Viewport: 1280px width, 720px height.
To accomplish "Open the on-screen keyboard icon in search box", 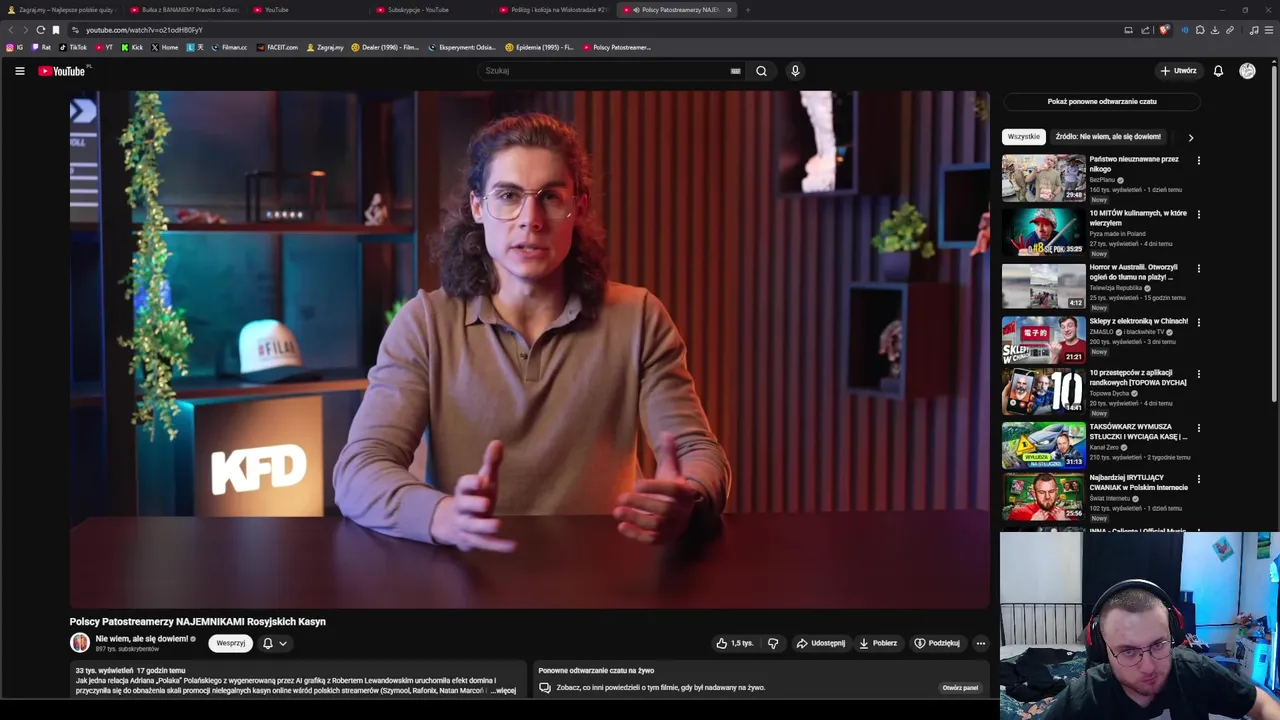I will pyautogui.click(x=735, y=71).
